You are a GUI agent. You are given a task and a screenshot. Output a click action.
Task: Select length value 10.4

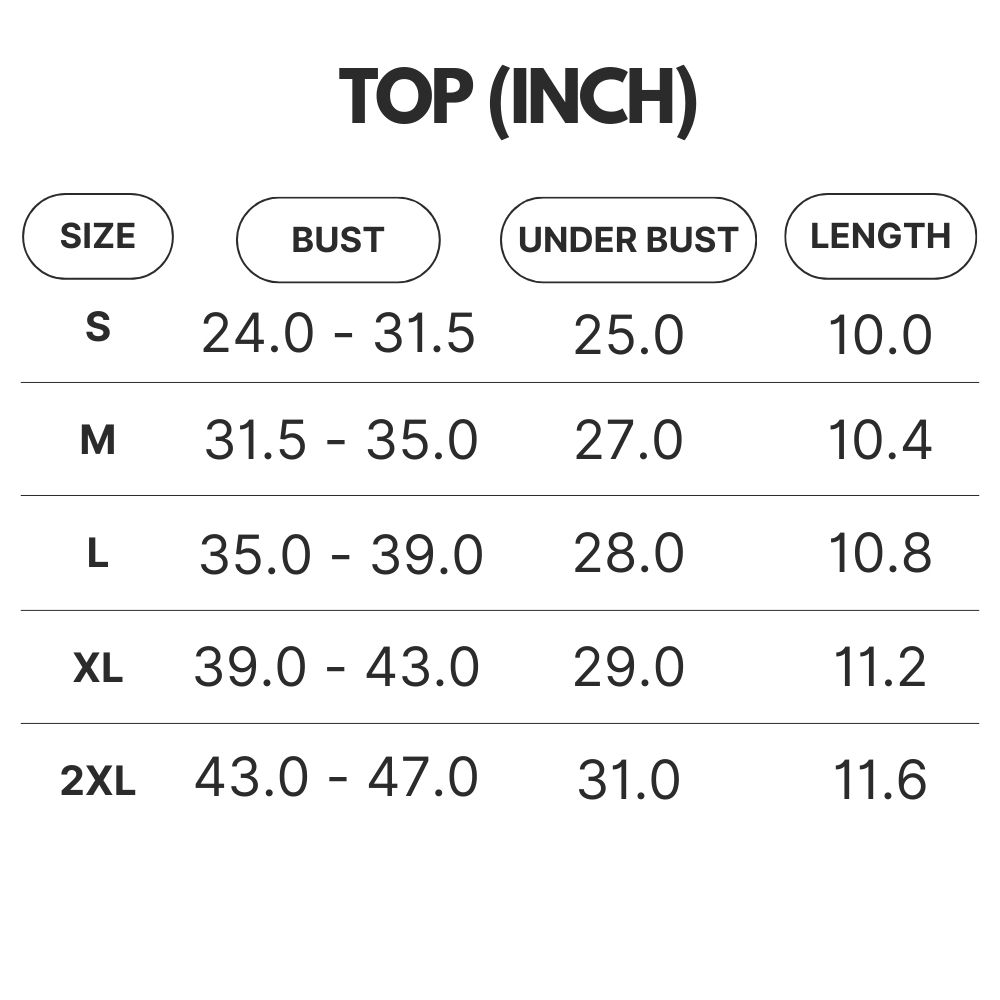pos(880,440)
